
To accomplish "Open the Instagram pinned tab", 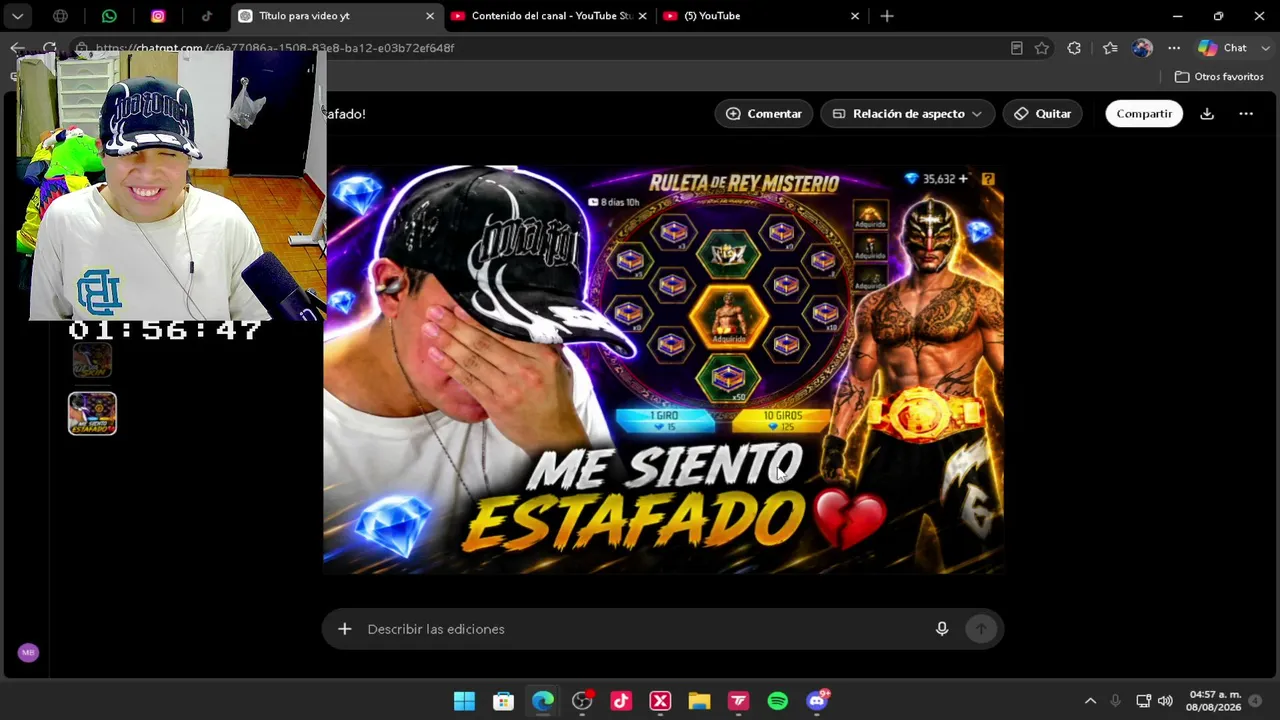I will coord(158,16).
